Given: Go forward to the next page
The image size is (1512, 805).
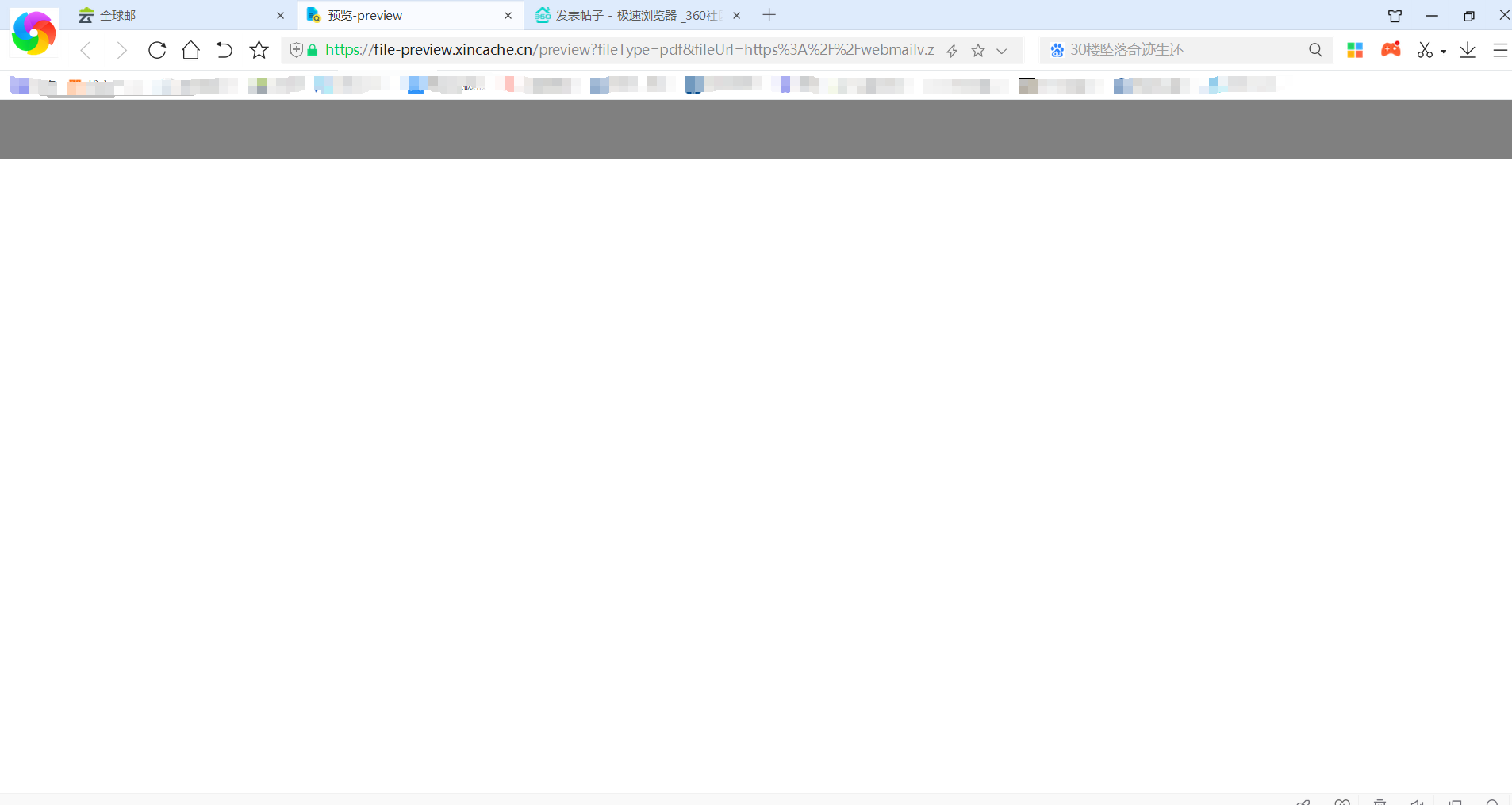Looking at the screenshot, I should 121,51.
